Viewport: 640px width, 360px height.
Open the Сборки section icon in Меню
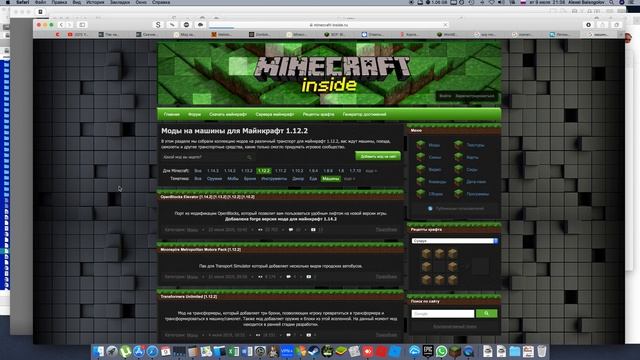tap(421, 193)
